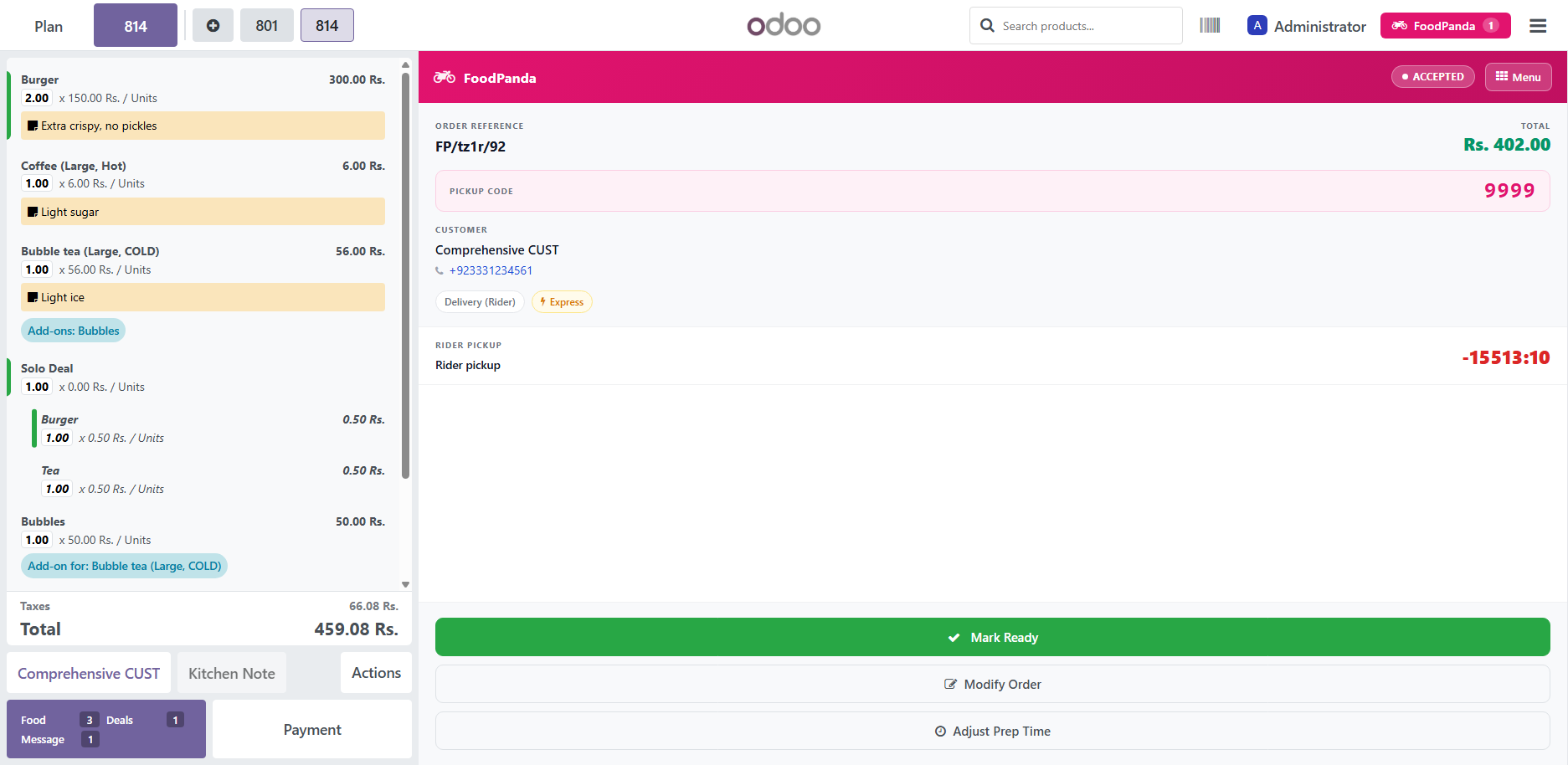1568x765 pixels.
Task: Switch to order tab 801
Action: click(x=267, y=25)
